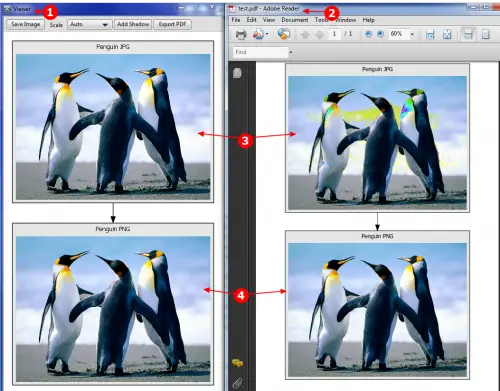Click the Find search field
Viewport: 500px width, 391px height.
[260, 52]
